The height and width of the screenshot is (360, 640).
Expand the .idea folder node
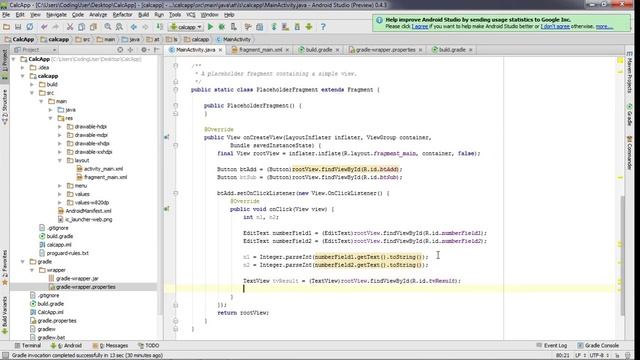(23, 68)
